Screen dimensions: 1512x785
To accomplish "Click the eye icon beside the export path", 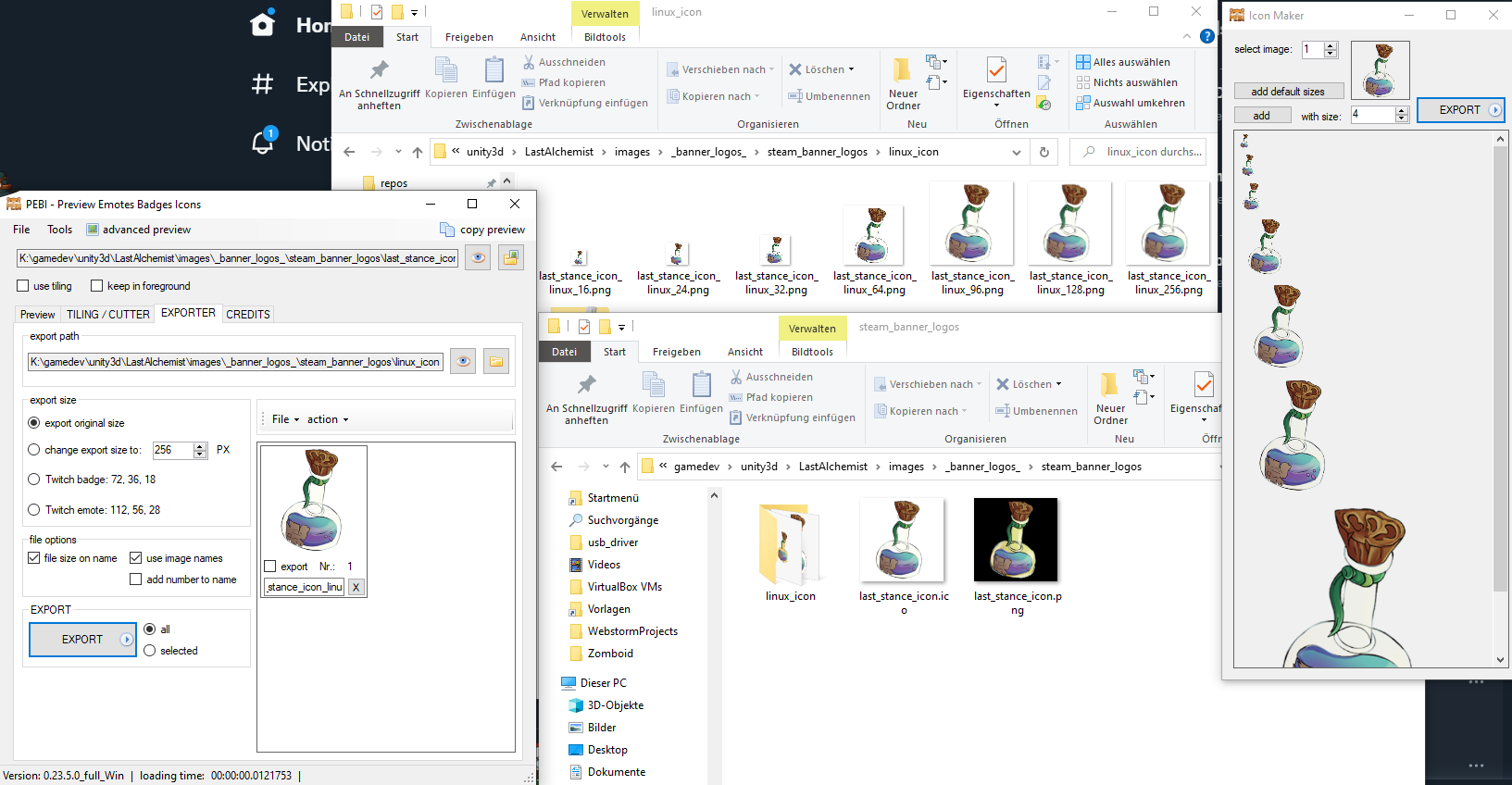I will (463, 362).
